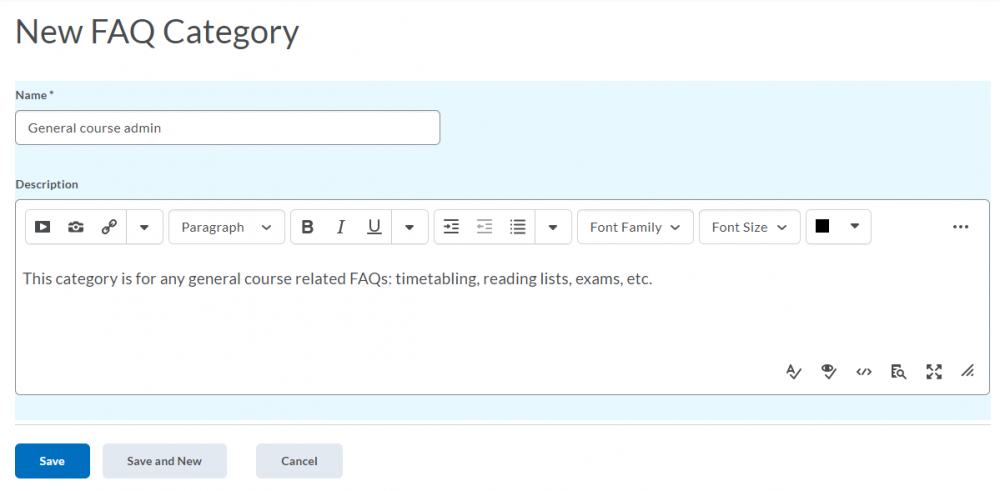Toggle bold formatting
This screenshot has width=1000, height=491.
point(307,227)
